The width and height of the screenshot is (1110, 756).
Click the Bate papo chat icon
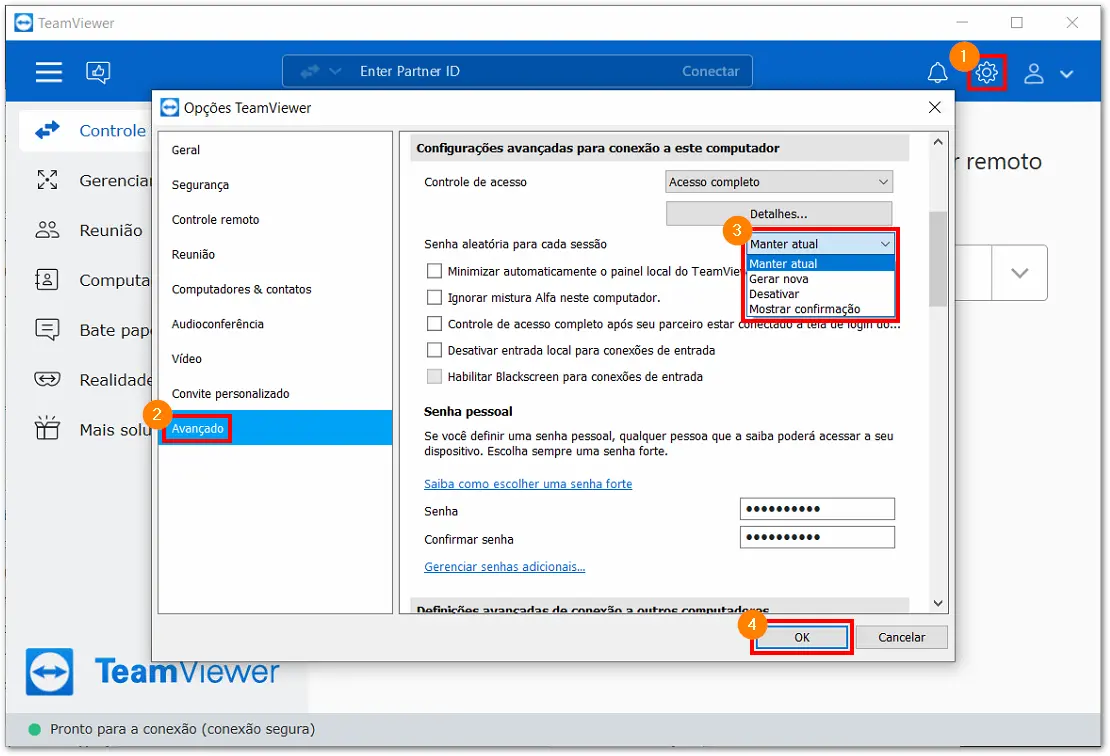click(47, 330)
